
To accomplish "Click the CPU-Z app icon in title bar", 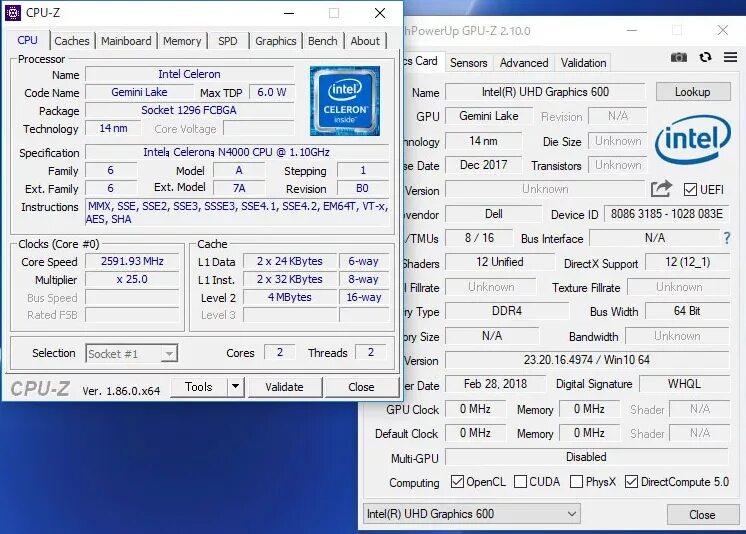I will point(13,13).
